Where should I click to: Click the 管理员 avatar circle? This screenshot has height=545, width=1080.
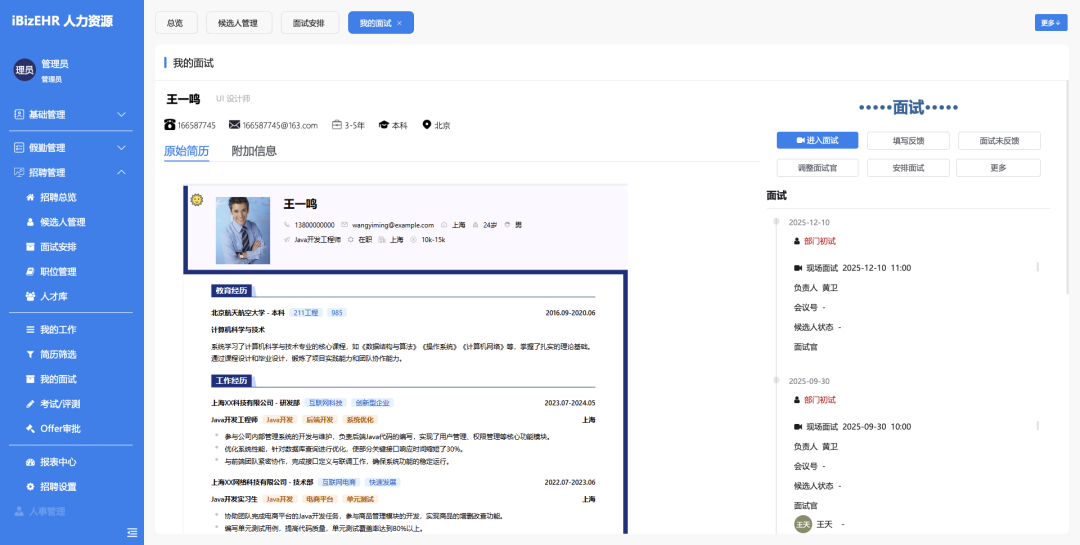coord(24,69)
